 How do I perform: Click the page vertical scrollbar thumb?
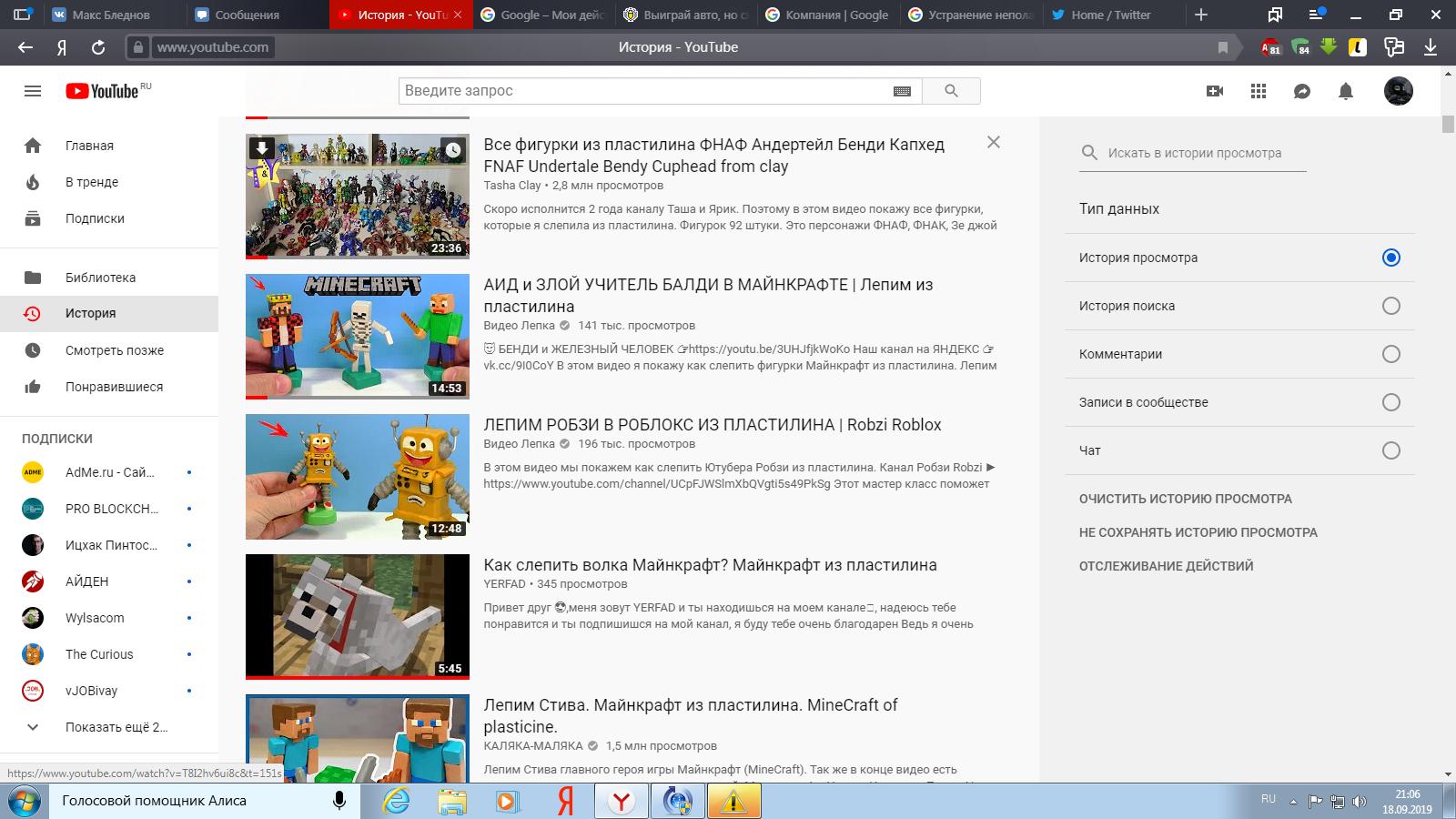tap(1448, 125)
